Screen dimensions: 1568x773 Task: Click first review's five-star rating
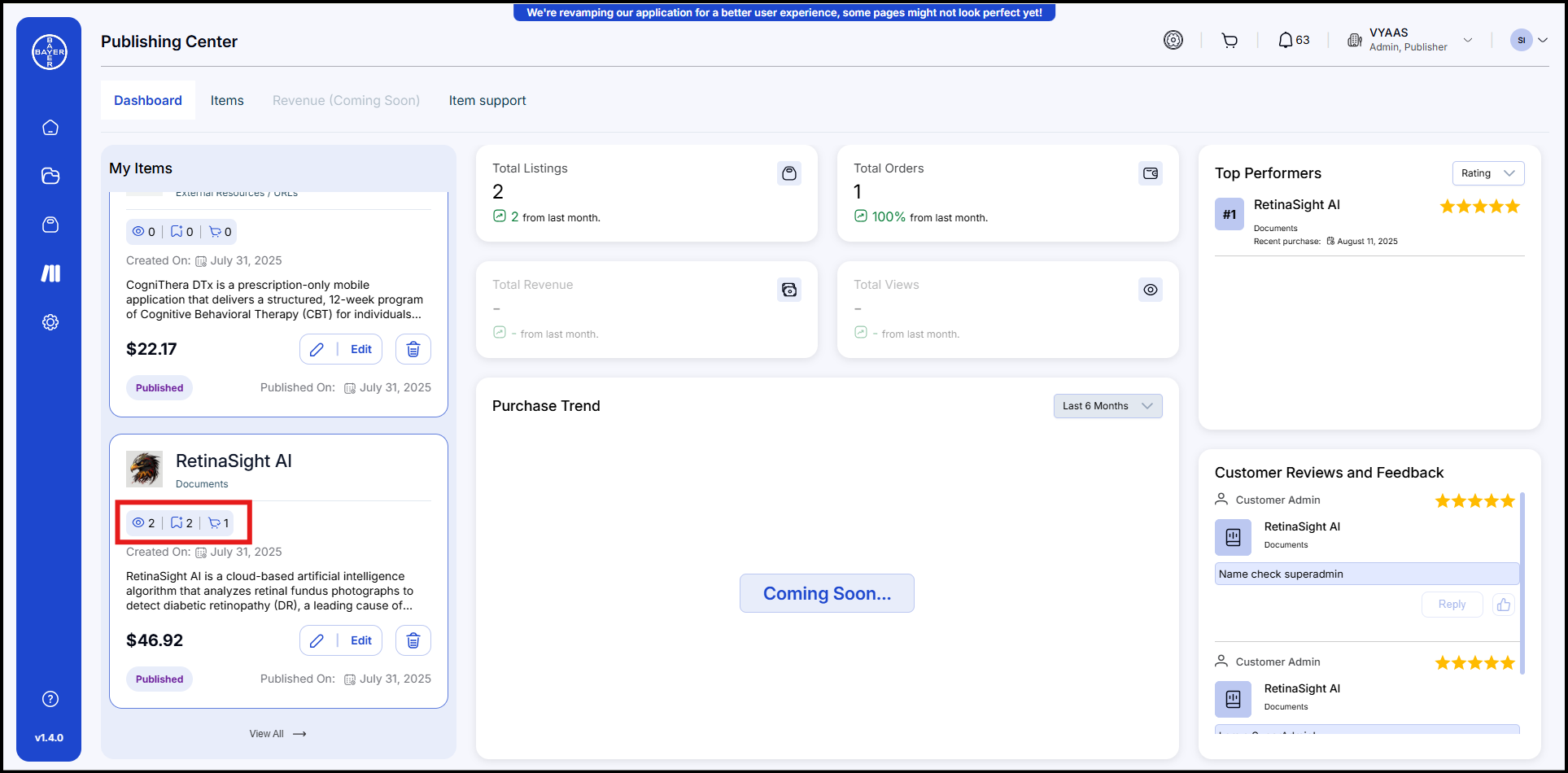[x=1474, y=500]
